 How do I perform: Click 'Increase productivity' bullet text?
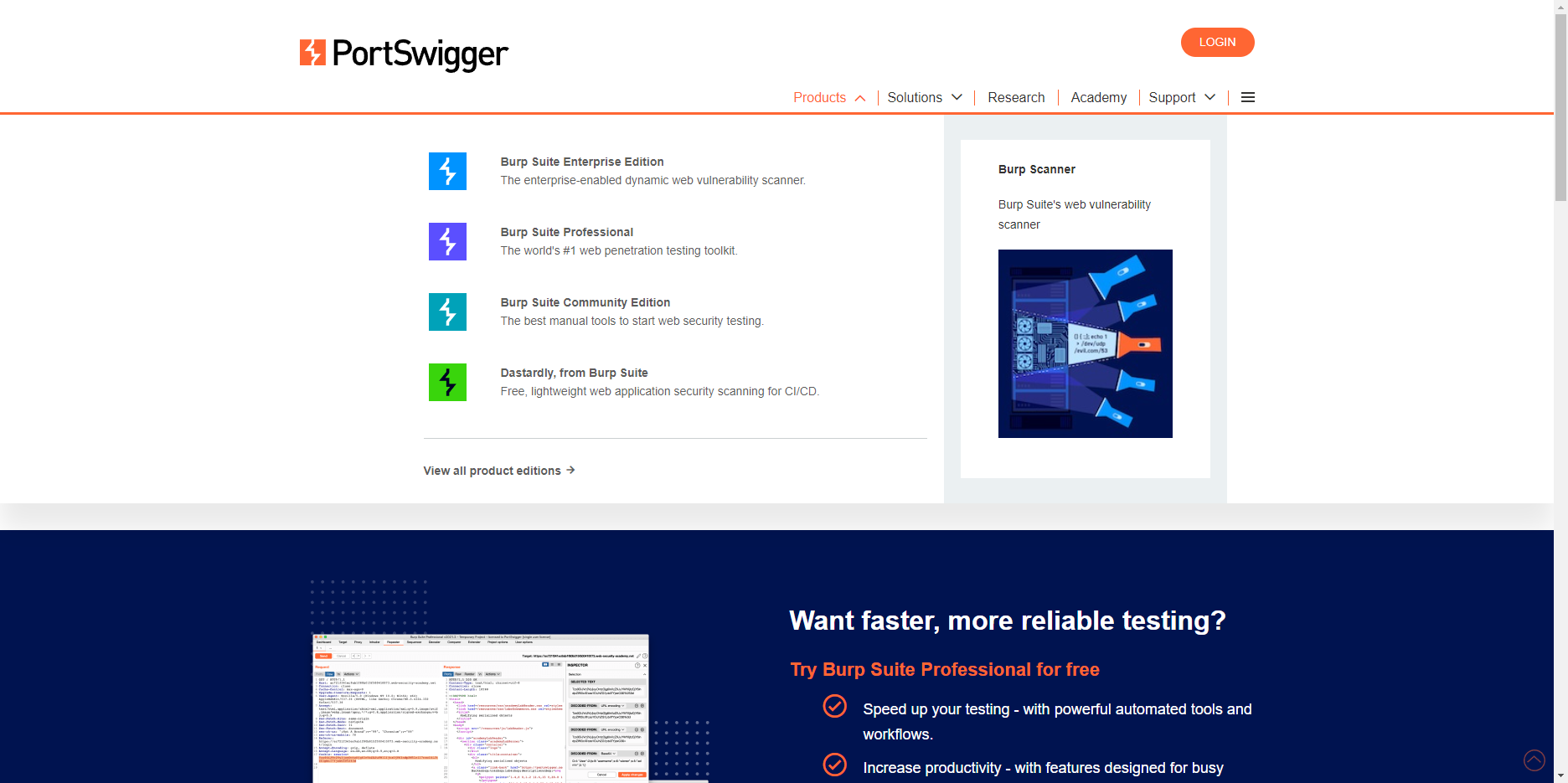1044,768
